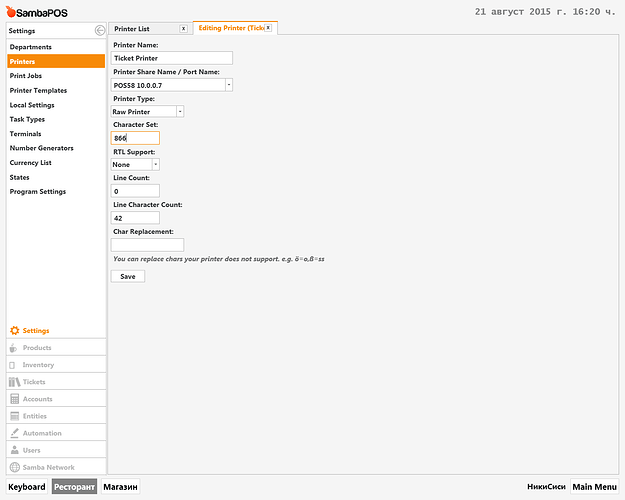Open Automation section in sidebar
The image size is (625, 500).
coord(56,433)
